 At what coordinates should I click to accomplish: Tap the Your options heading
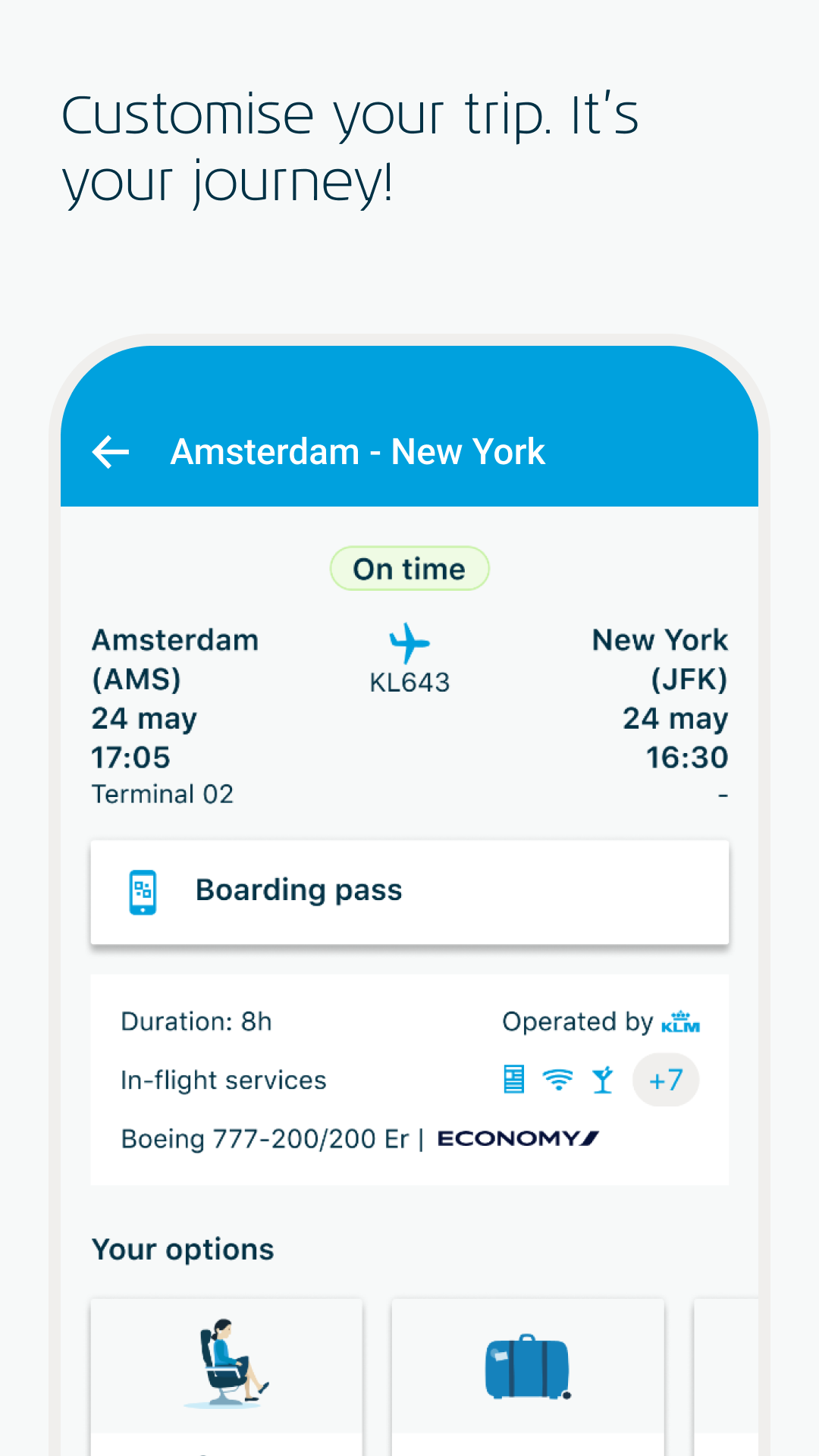click(183, 1250)
